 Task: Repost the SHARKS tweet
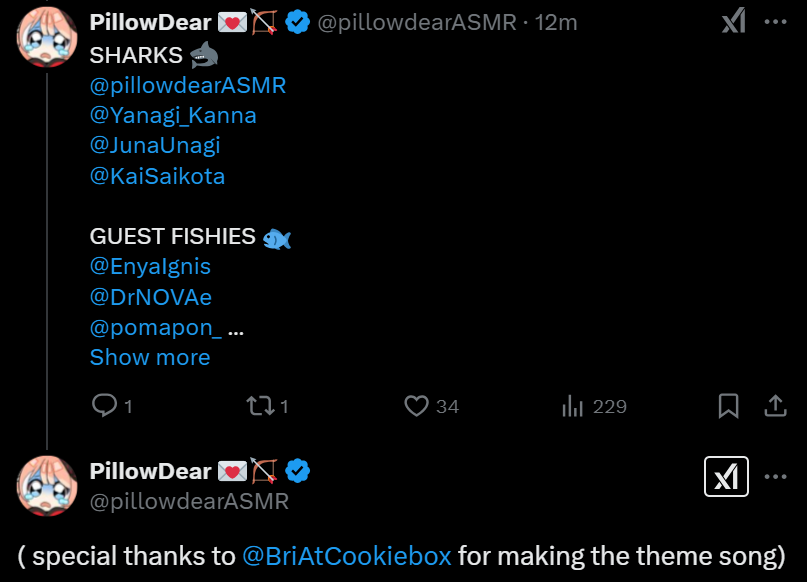click(x=260, y=406)
